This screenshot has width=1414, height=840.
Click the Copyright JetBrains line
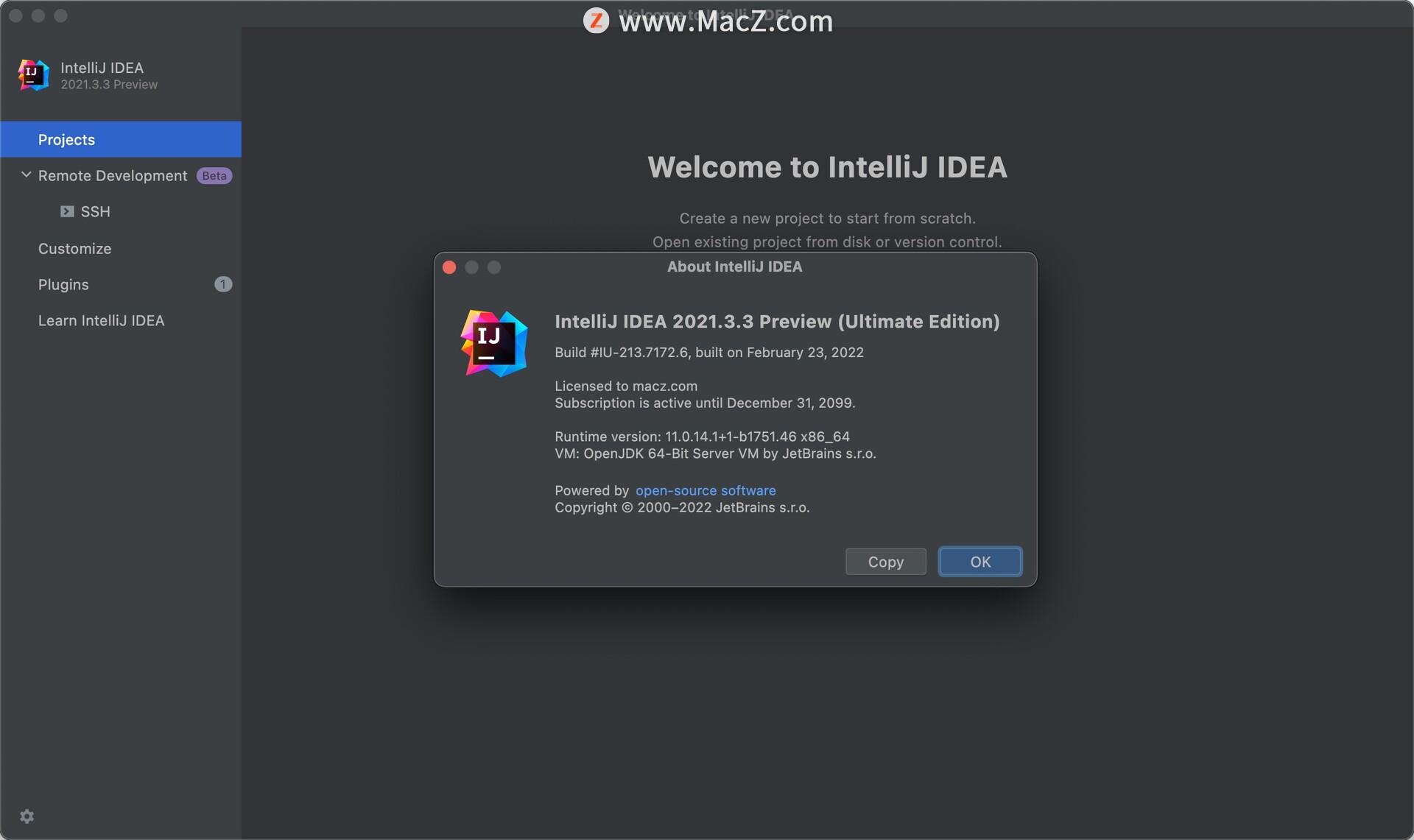[x=682, y=507]
